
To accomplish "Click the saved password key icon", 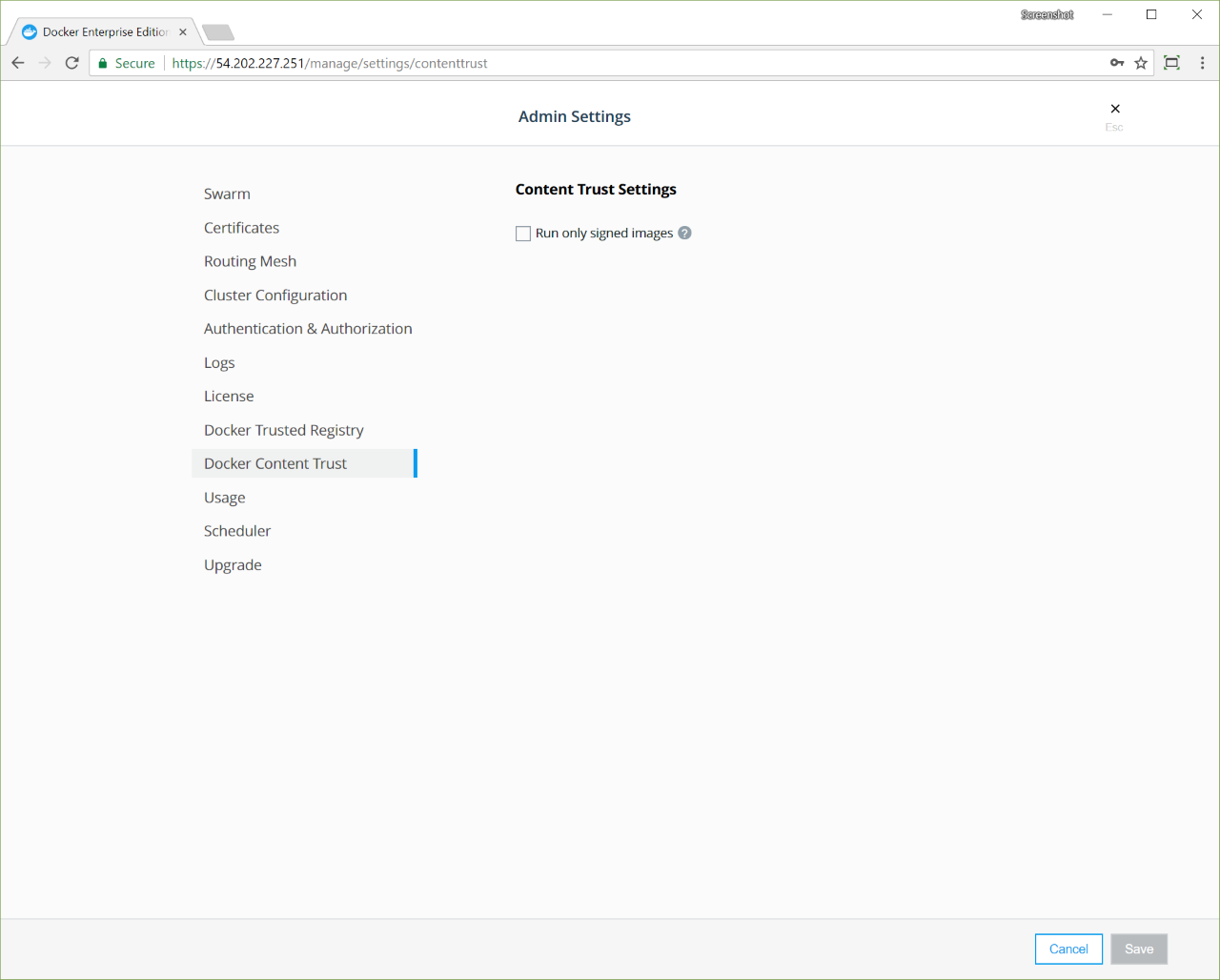I will (1117, 63).
